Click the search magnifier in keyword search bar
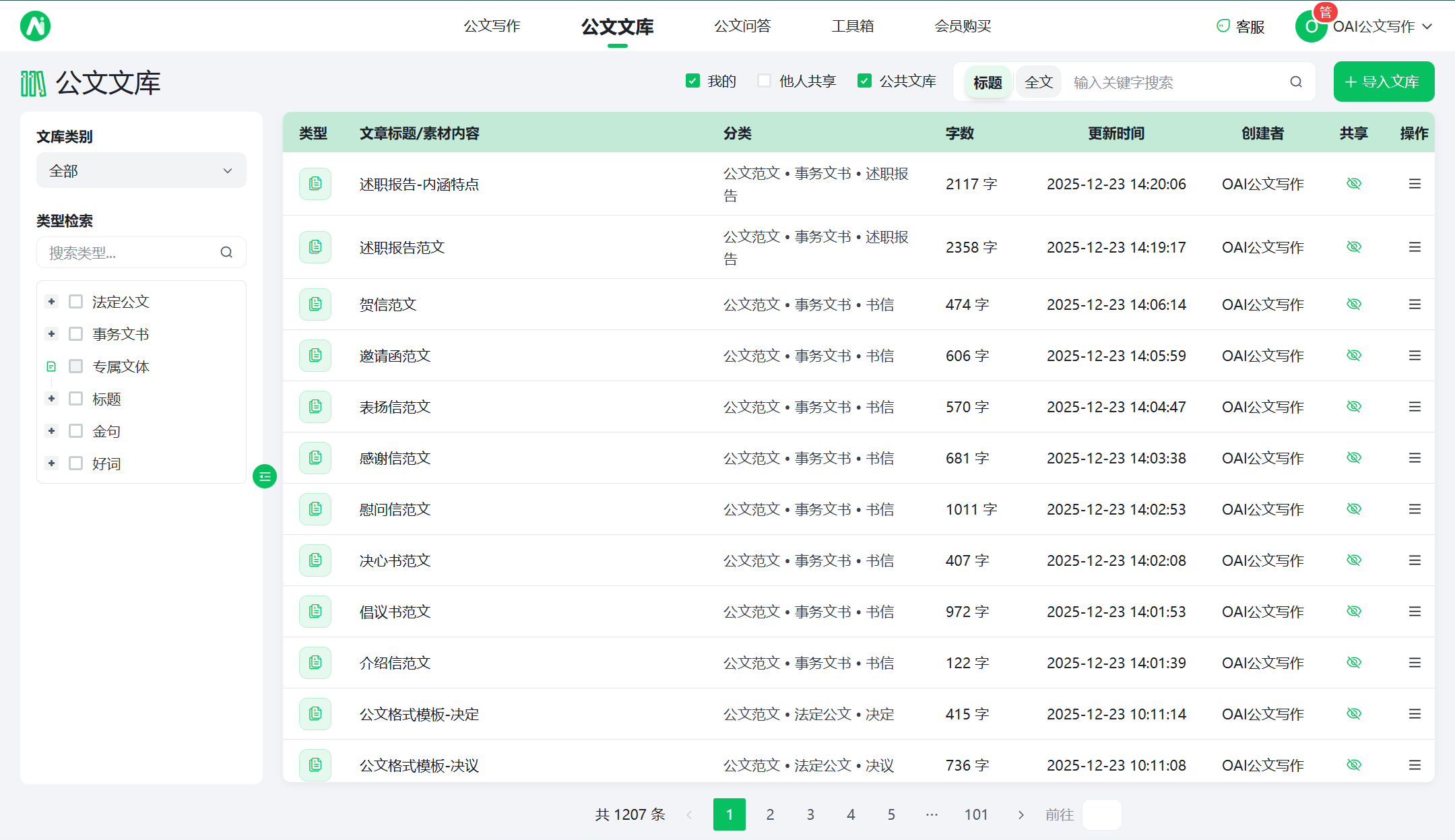1455x840 pixels. (x=1295, y=82)
